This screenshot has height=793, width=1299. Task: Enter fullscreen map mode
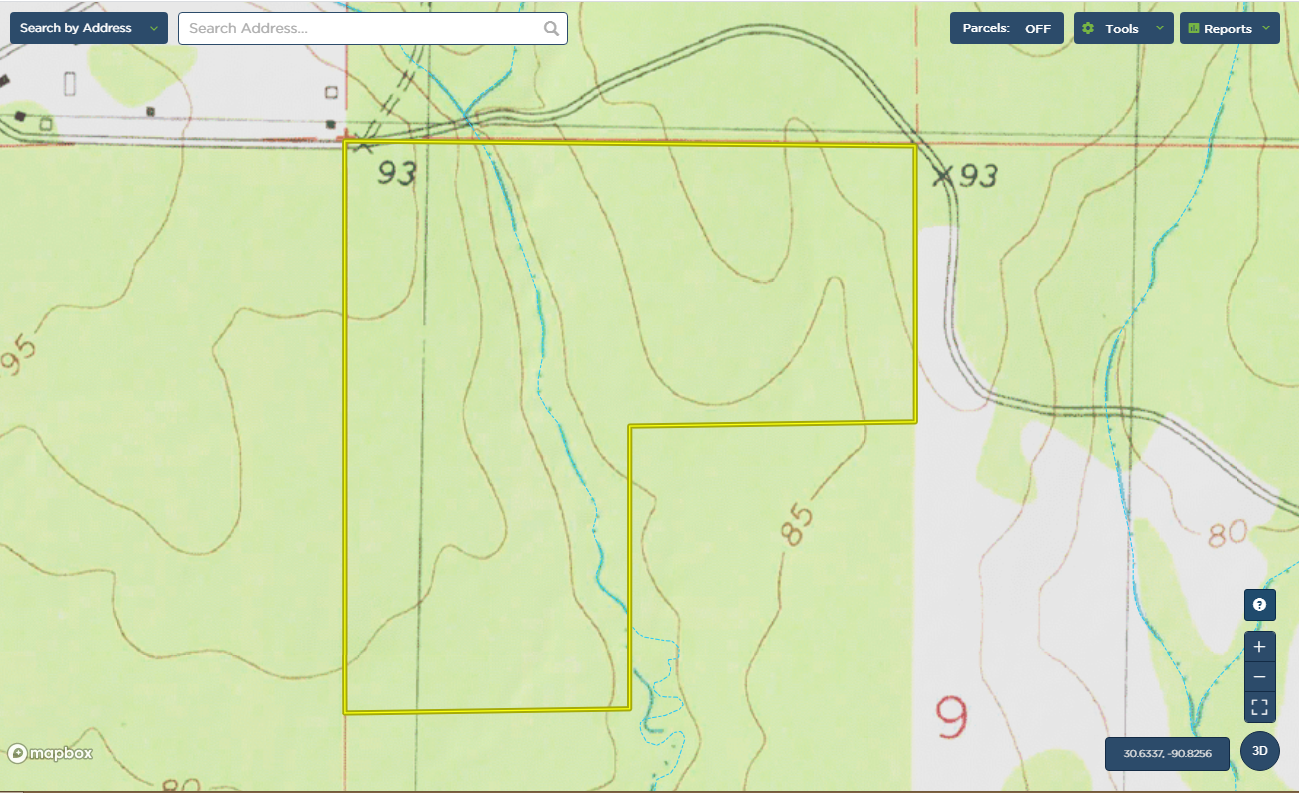[1259, 708]
